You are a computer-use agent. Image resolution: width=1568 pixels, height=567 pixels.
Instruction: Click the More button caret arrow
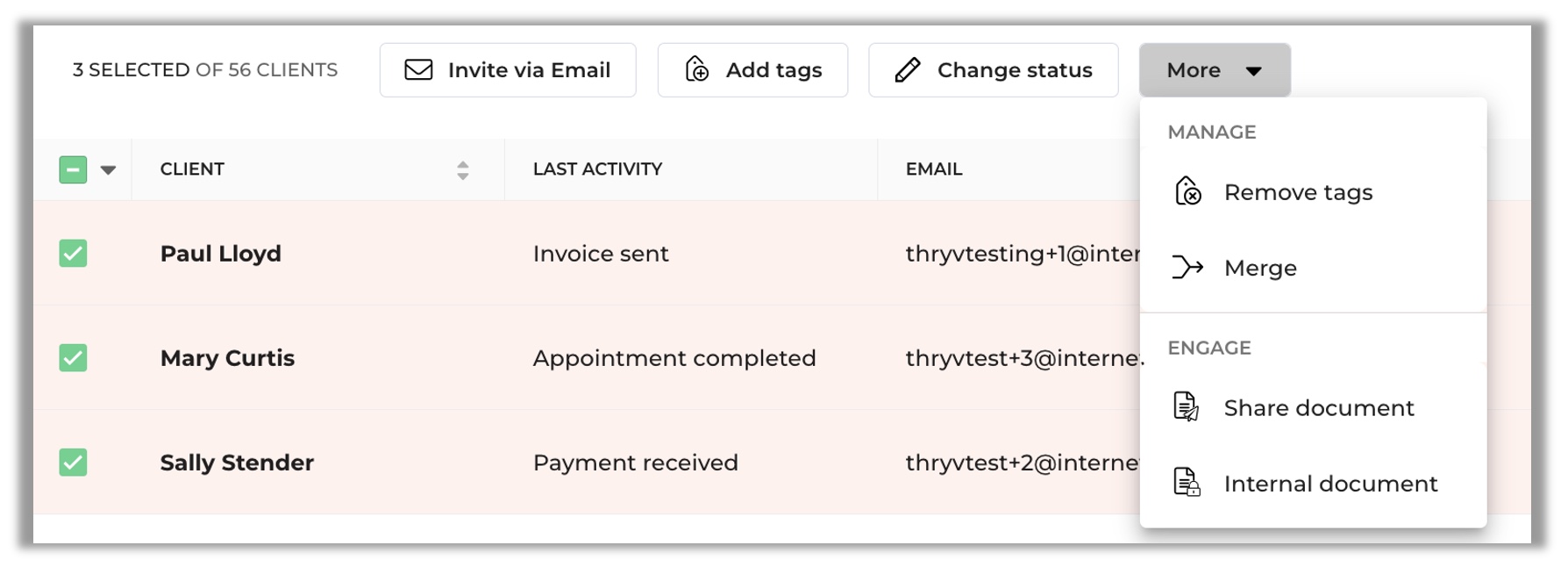[1254, 71]
